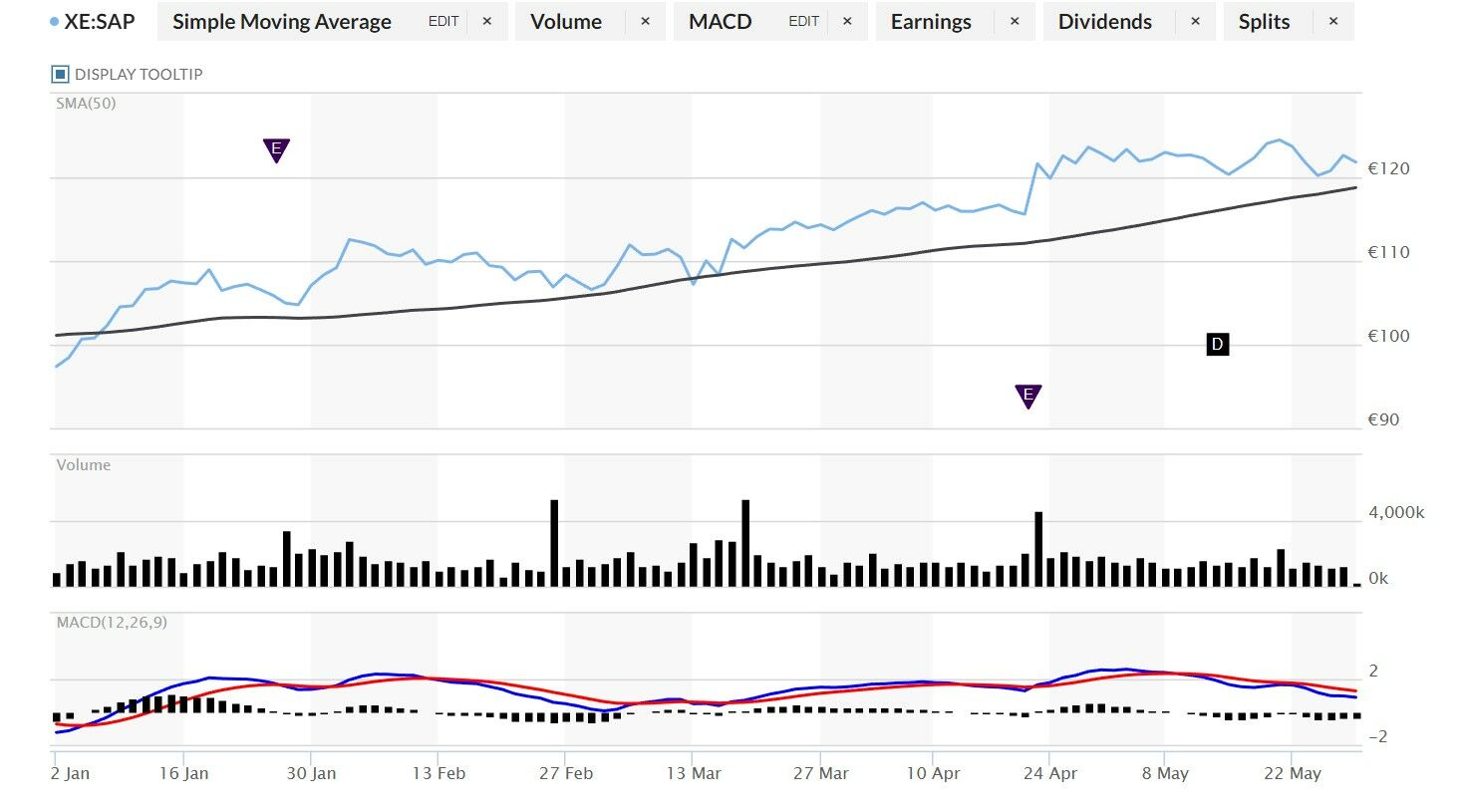Toggle the Display Tooltip checkbox
Screen dimensions: 1461x812
pos(60,74)
